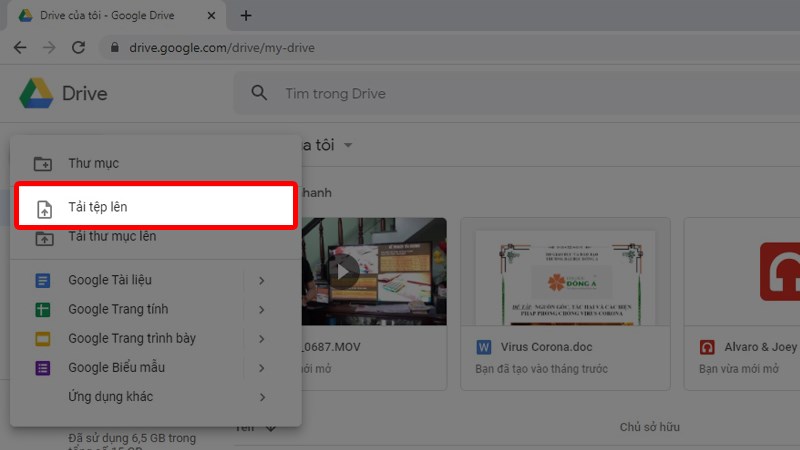Go back using browser back arrow
The image size is (800, 450).
(x=20, y=47)
